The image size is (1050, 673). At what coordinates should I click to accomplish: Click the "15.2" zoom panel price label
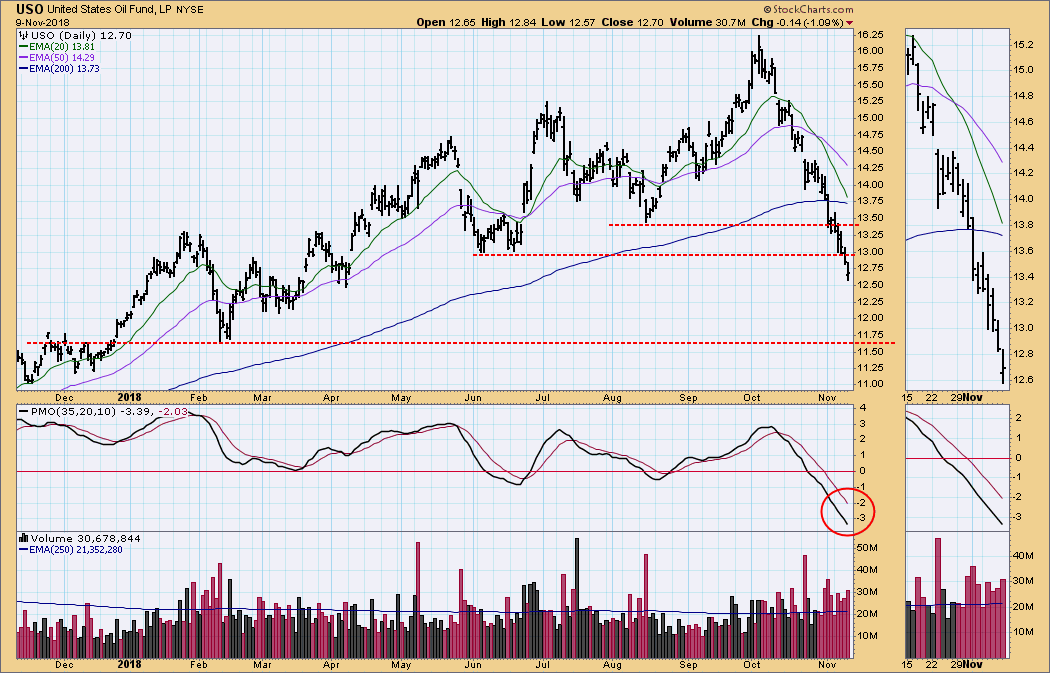[x=1022, y=44]
